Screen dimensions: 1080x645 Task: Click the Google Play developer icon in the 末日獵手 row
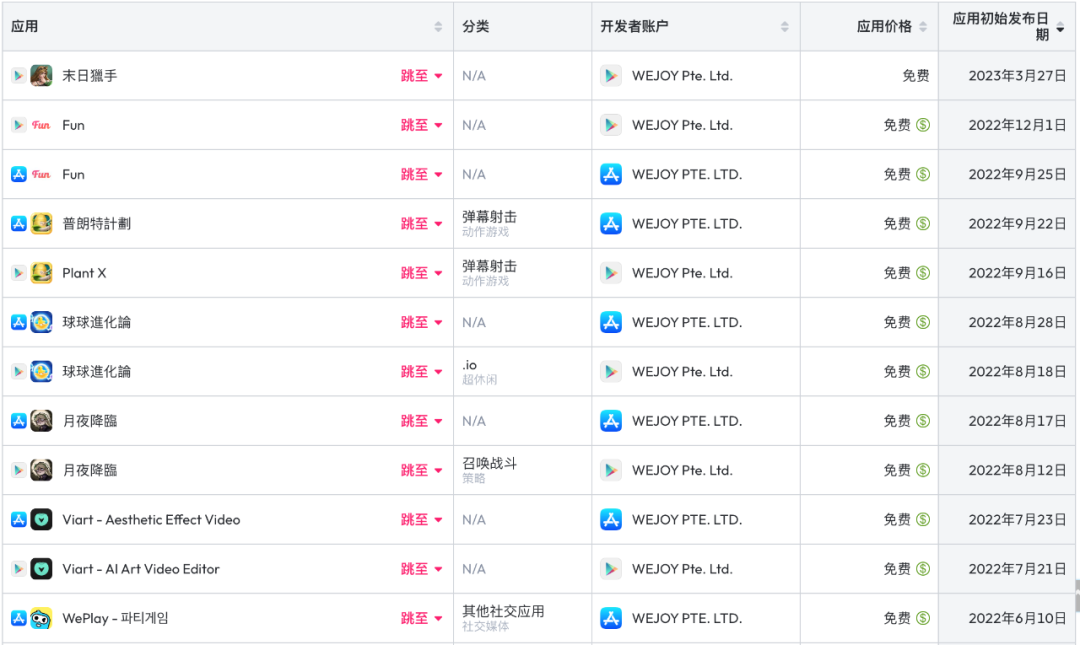611,76
